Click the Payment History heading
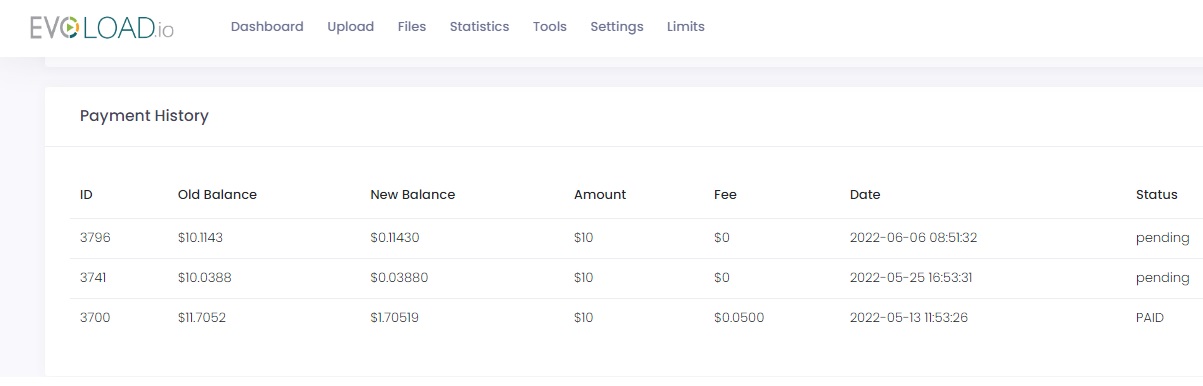The width and height of the screenshot is (1203, 386). pos(144,116)
